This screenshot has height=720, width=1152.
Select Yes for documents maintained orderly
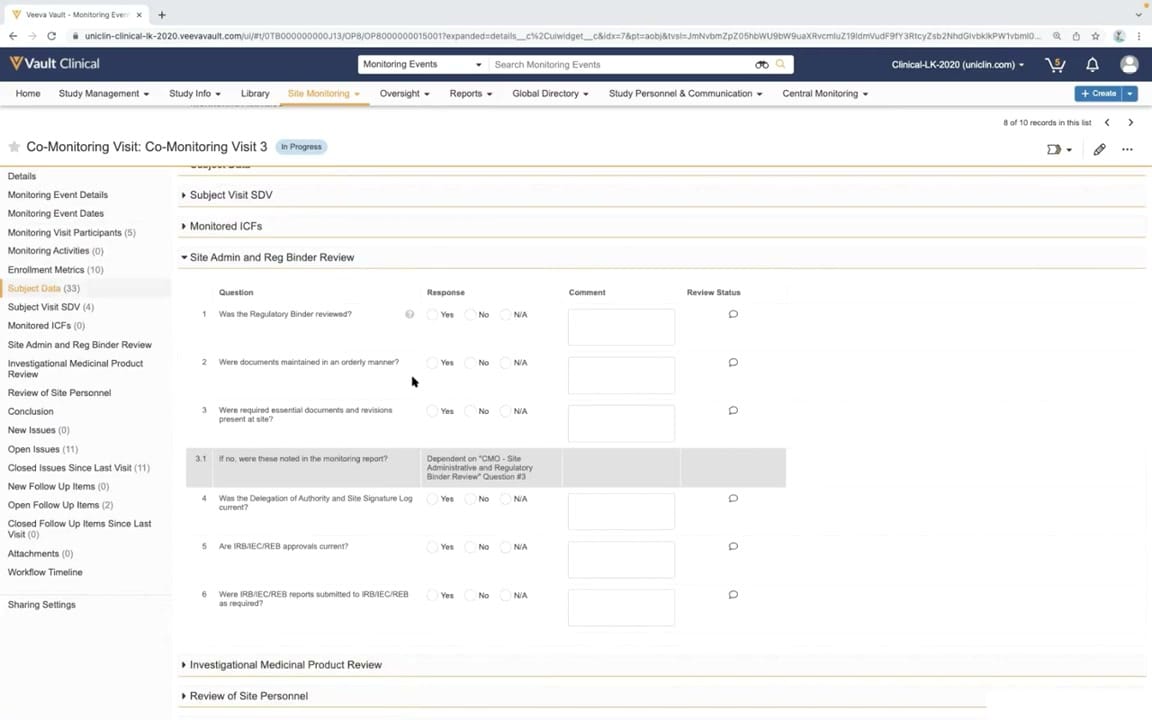(432, 363)
